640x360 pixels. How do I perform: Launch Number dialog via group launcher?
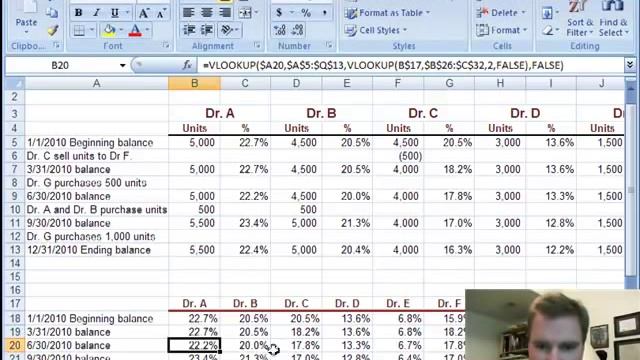(x=329, y=46)
